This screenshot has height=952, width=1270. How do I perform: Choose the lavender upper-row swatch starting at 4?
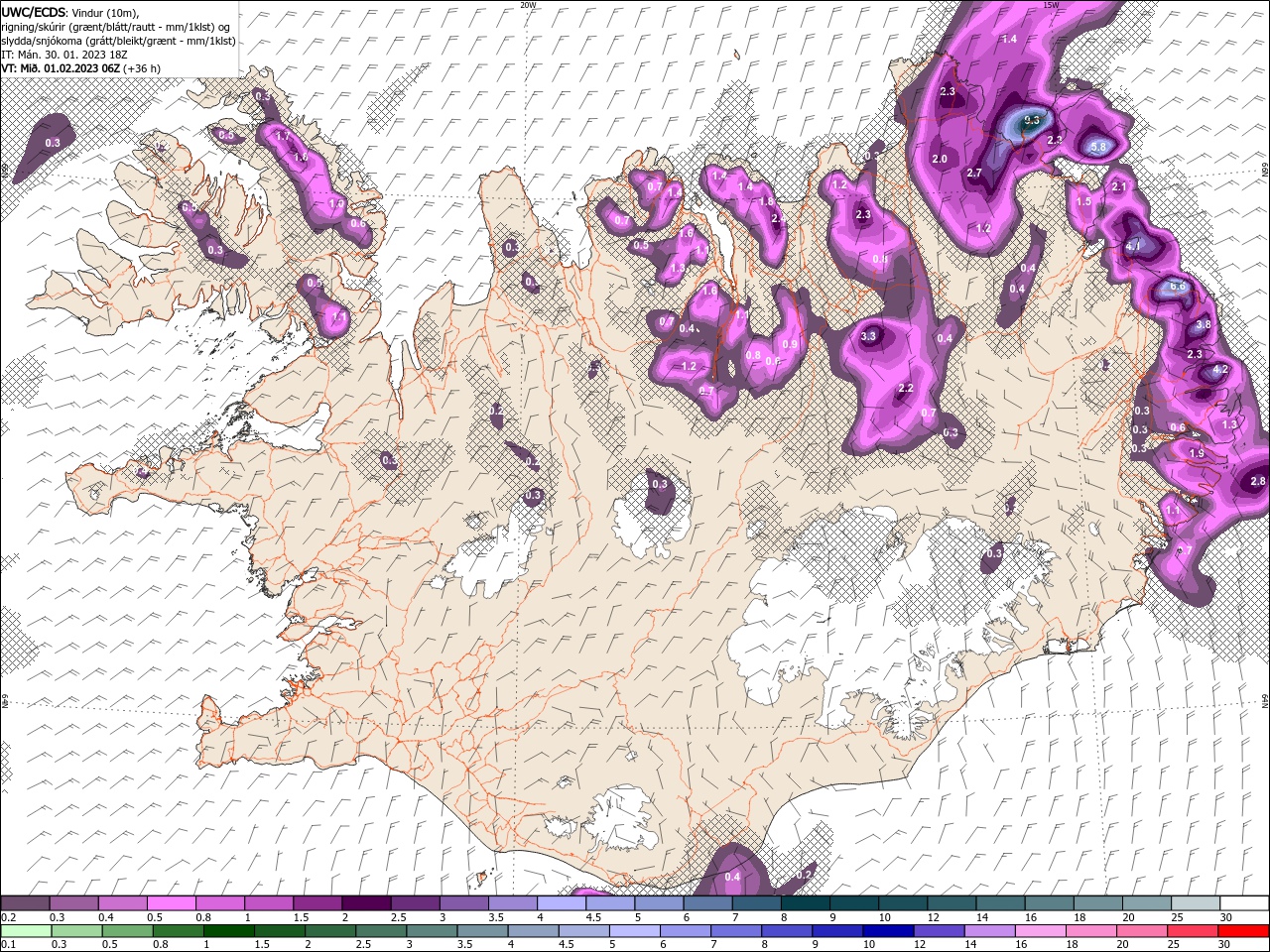point(562,903)
